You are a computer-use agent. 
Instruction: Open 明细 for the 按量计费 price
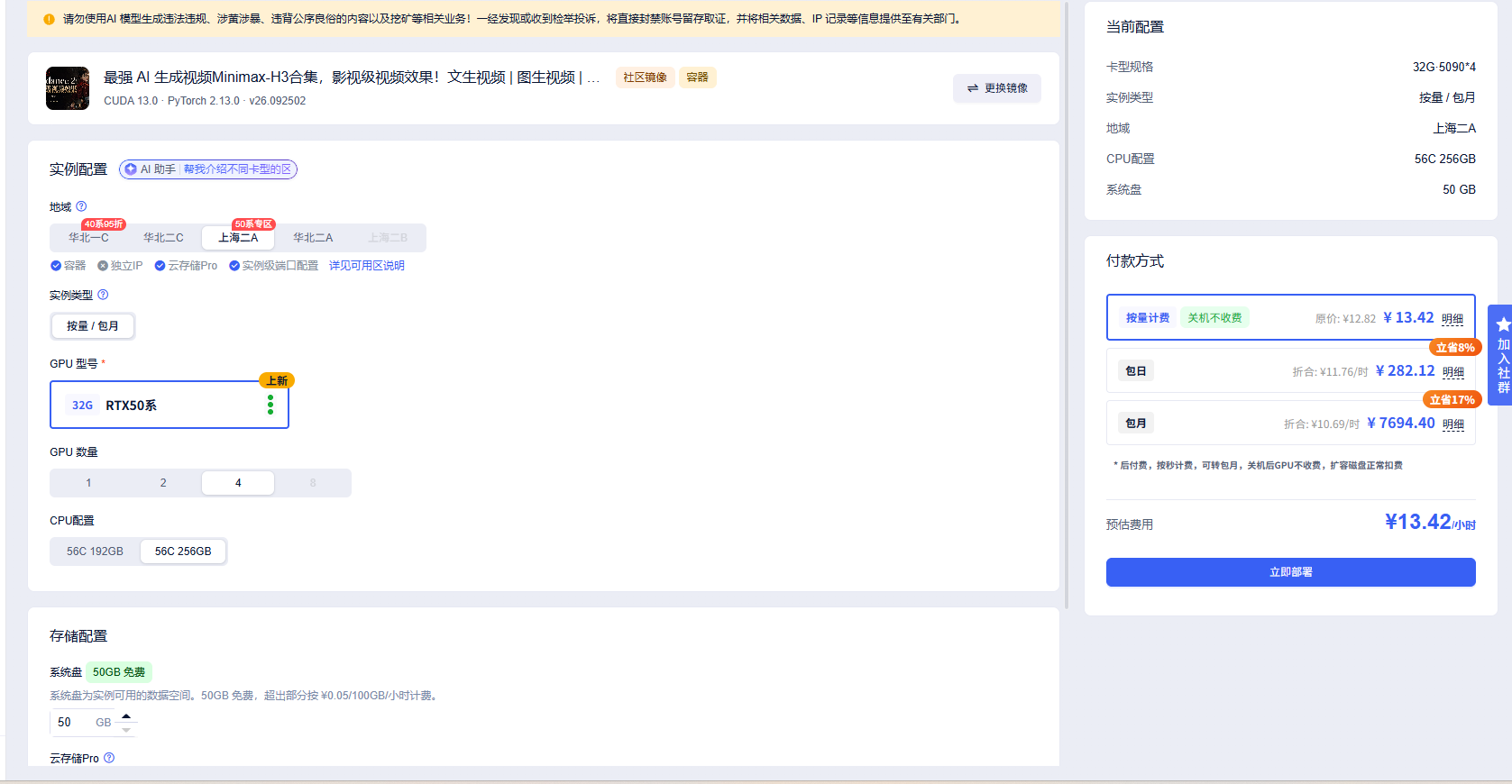[x=1452, y=318]
